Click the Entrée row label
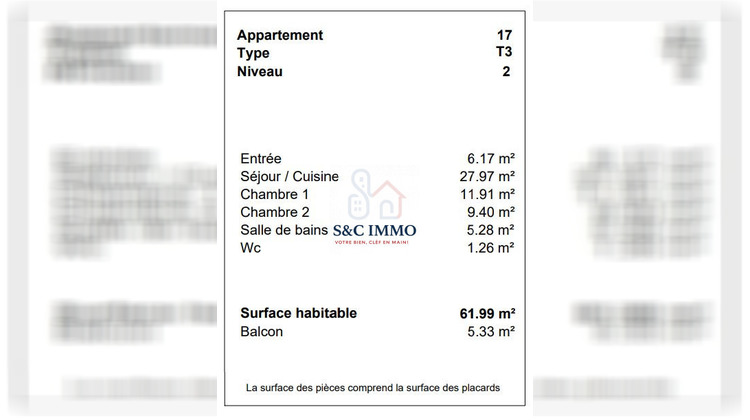Screen dimensions: 750x420 click(x=261, y=158)
